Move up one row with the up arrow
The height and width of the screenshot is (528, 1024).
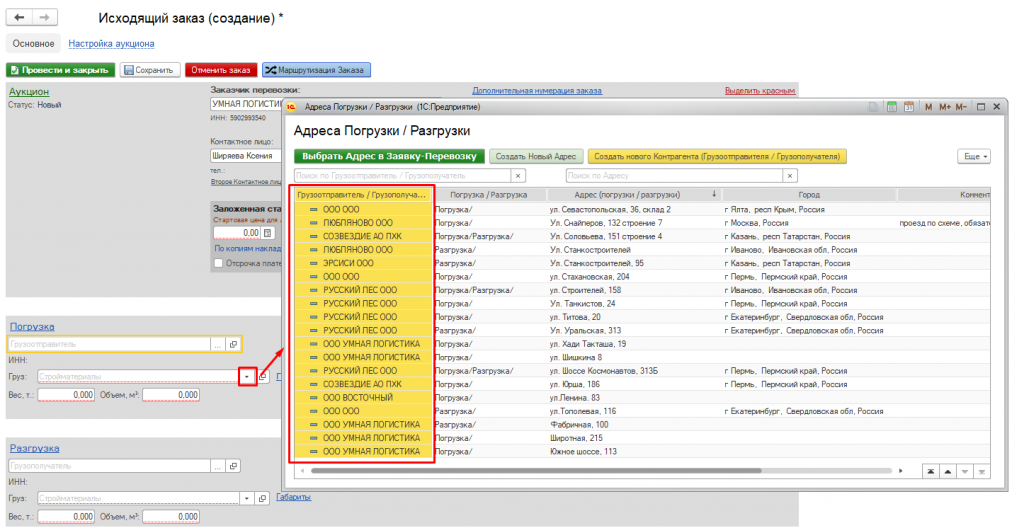click(x=948, y=472)
